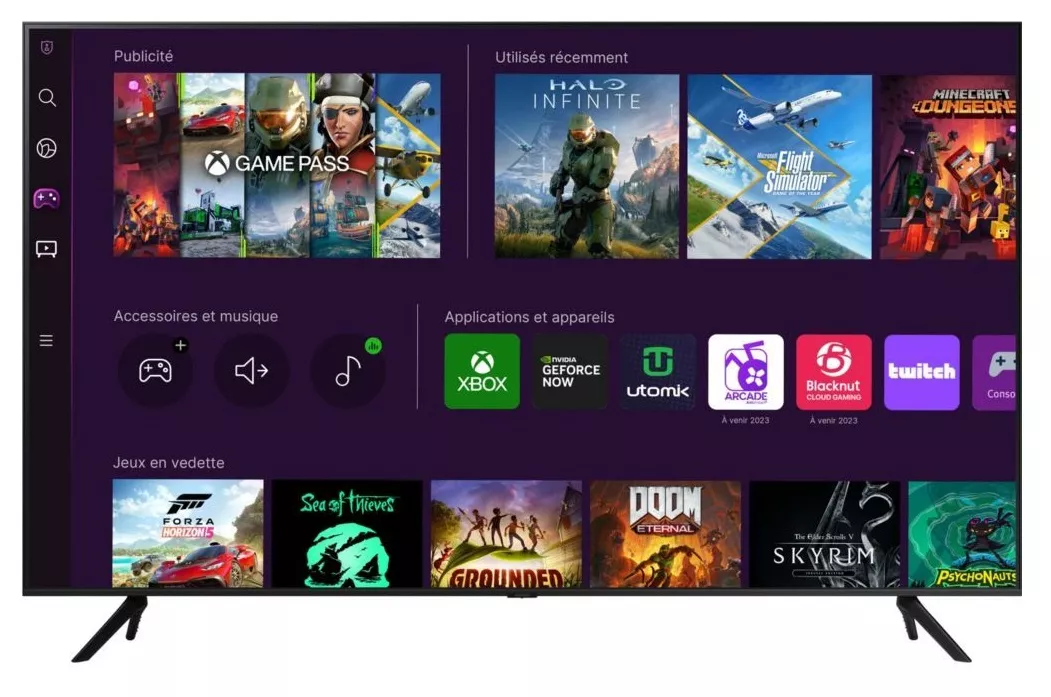The height and width of the screenshot is (697, 1051).
Task: Select the Gaming Hub controller icon in sidebar
Action: tap(46, 198)
